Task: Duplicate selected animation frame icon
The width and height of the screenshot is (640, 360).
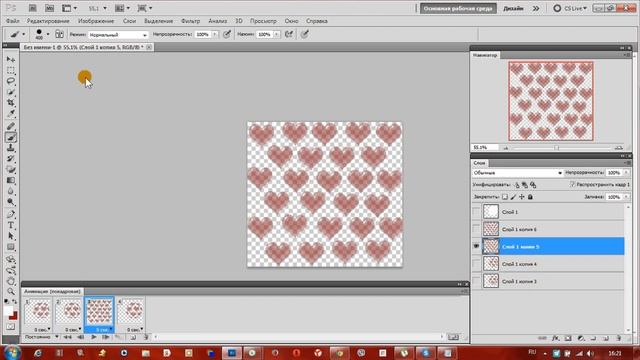Action: [133, 337]
